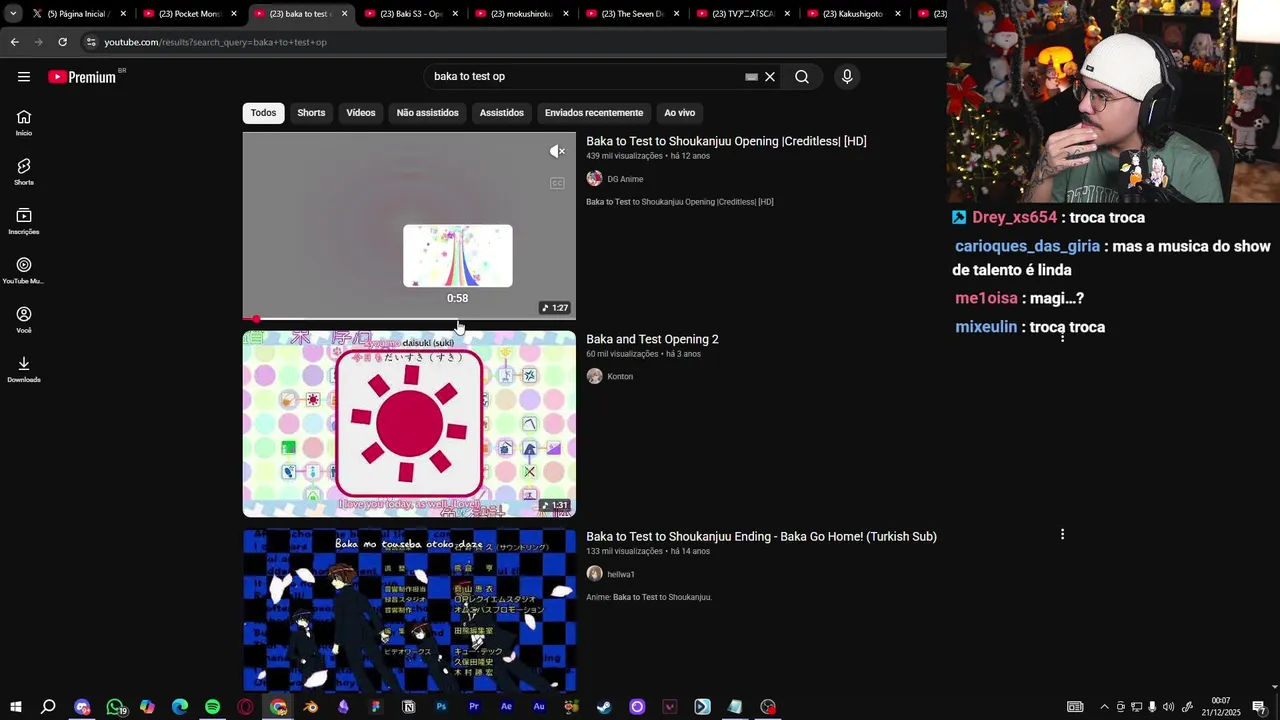
Task: Open the blue checkered Ending thumbnail
Action: [409, 610]
